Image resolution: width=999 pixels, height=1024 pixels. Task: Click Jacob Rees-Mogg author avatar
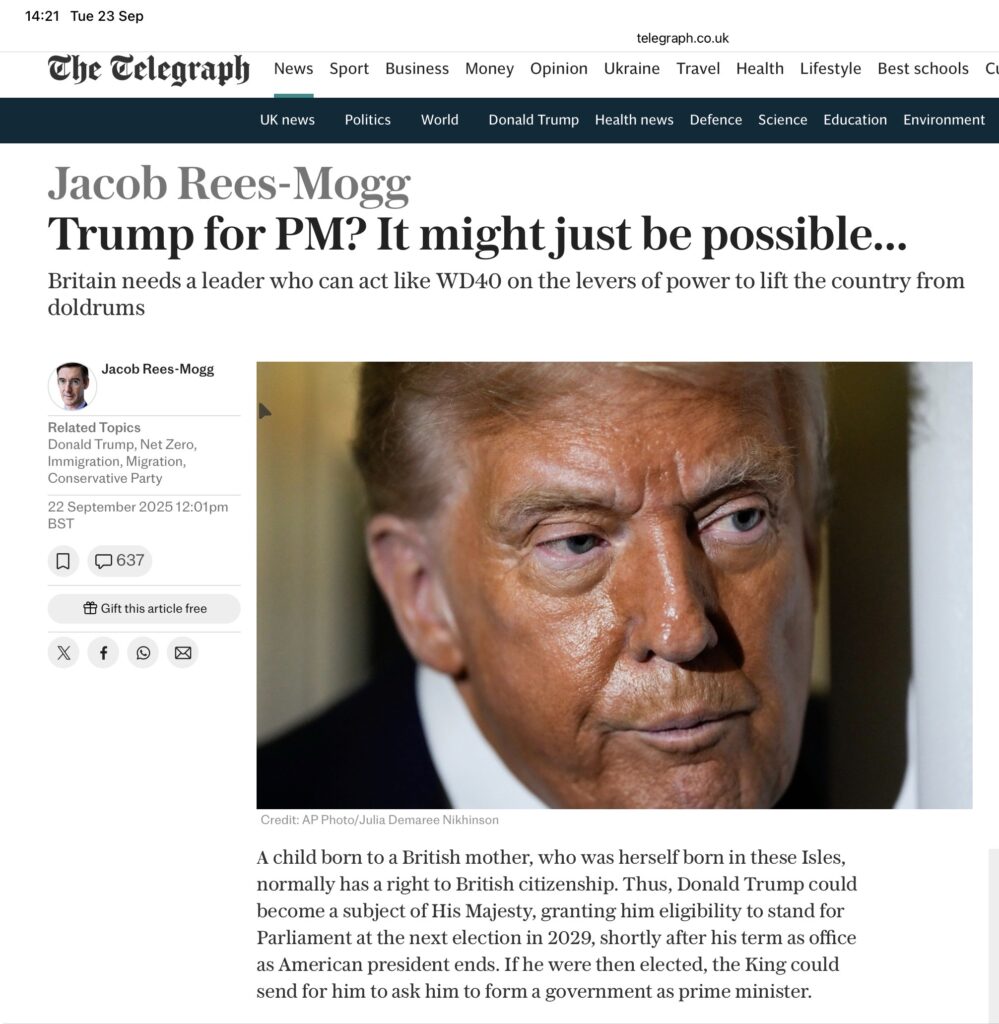(72, 386)
